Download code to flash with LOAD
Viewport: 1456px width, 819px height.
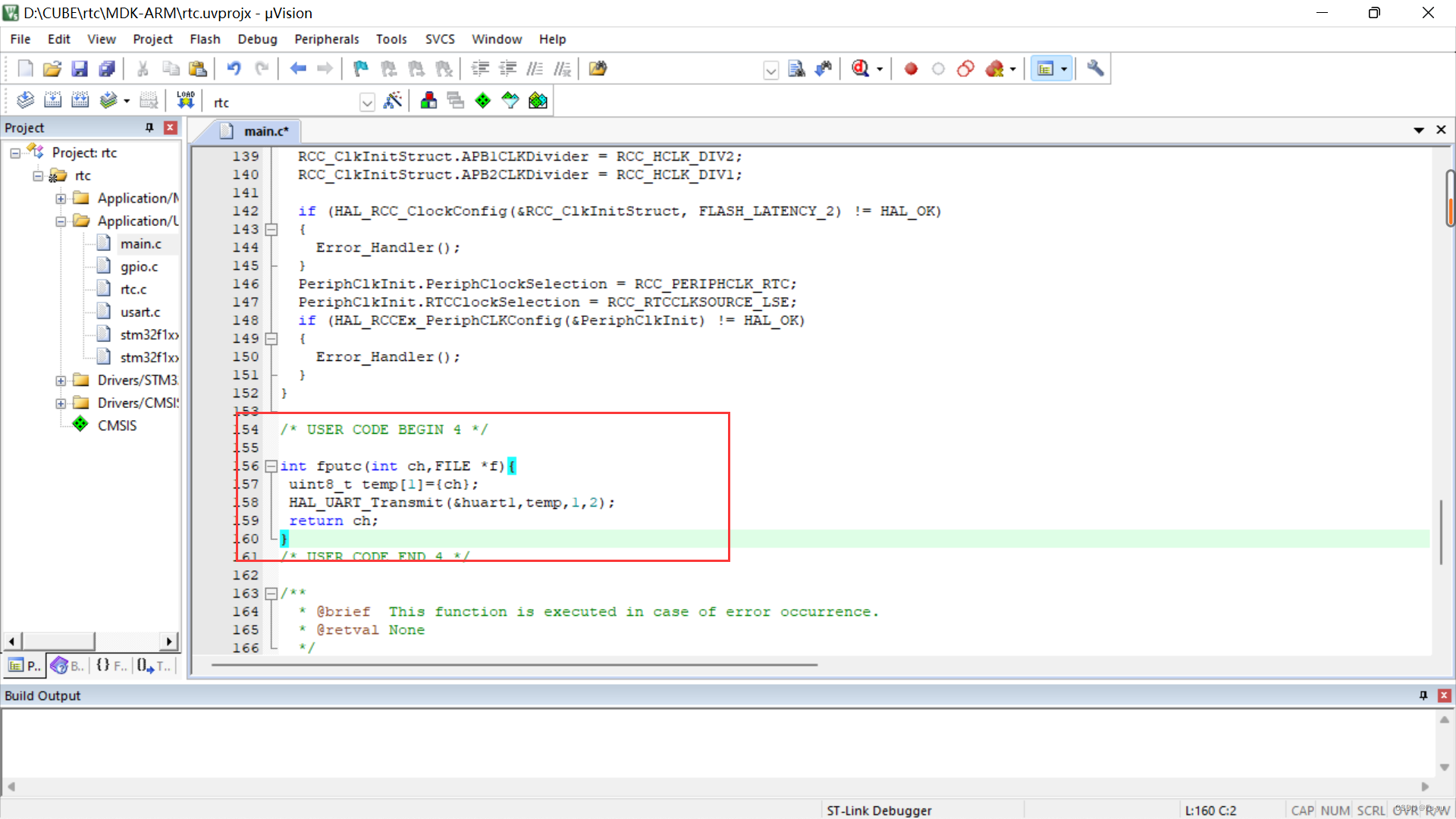click(185, 101)
